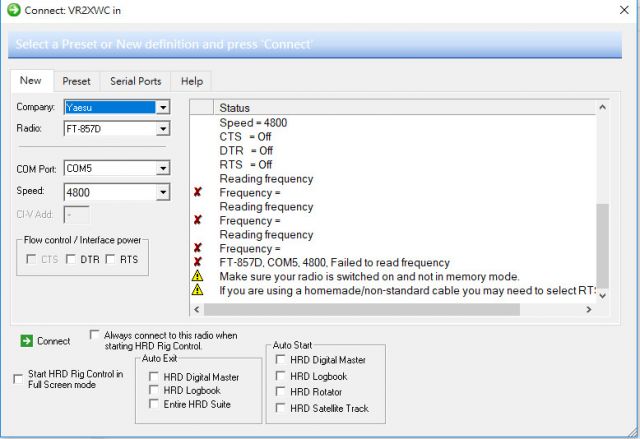
Task: Click status list scroll-right arrow
Action: pos(589,310)
